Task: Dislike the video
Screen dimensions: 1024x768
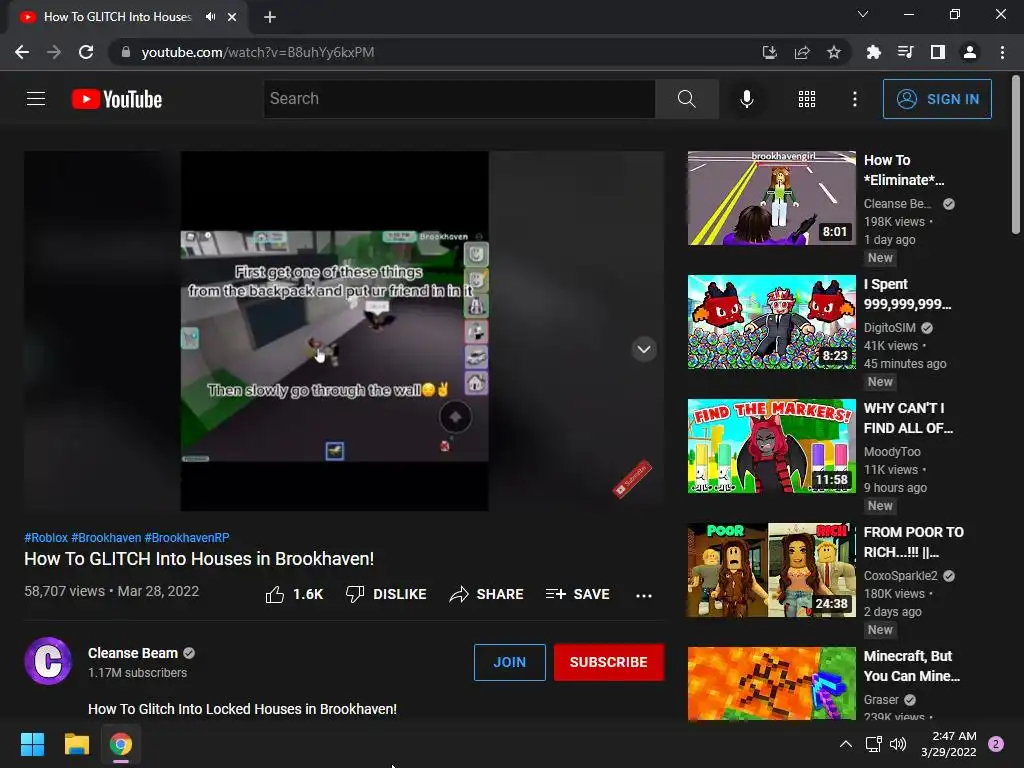Action: pyautogui.click(x=386, y=594)
